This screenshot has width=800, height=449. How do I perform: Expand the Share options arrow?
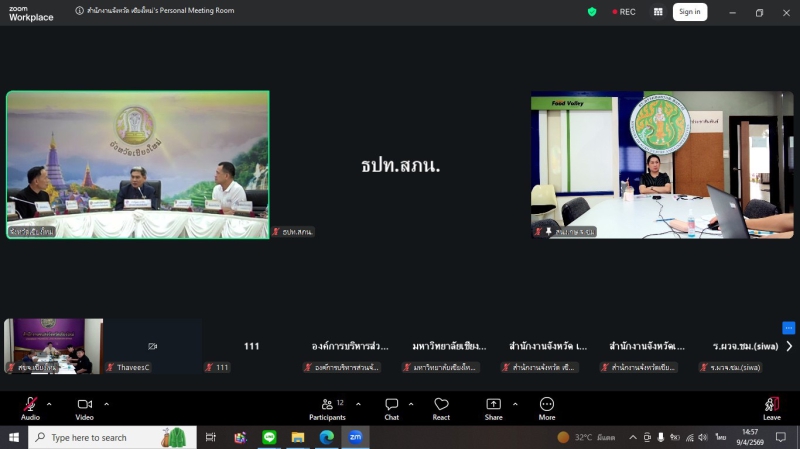[x=515, y=404]
